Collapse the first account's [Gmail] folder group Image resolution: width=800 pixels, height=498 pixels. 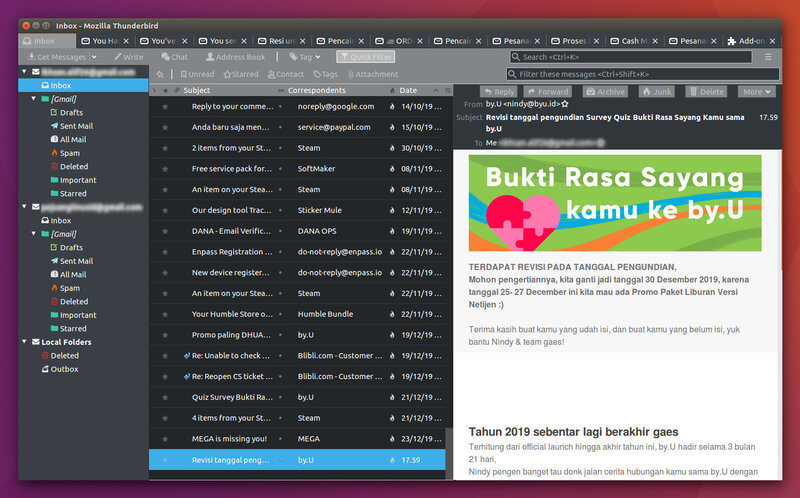[34, 98]
